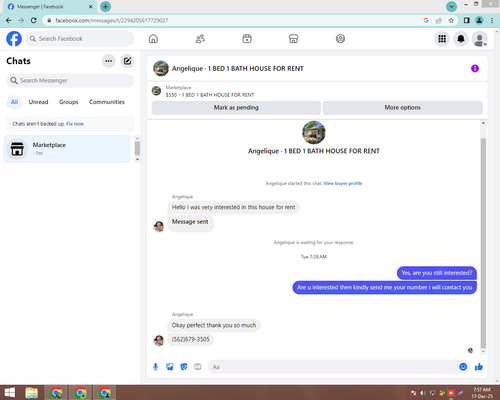Go to the Home feed icon
This screenshot has height=400, width=500.
[x=153, y=39]
